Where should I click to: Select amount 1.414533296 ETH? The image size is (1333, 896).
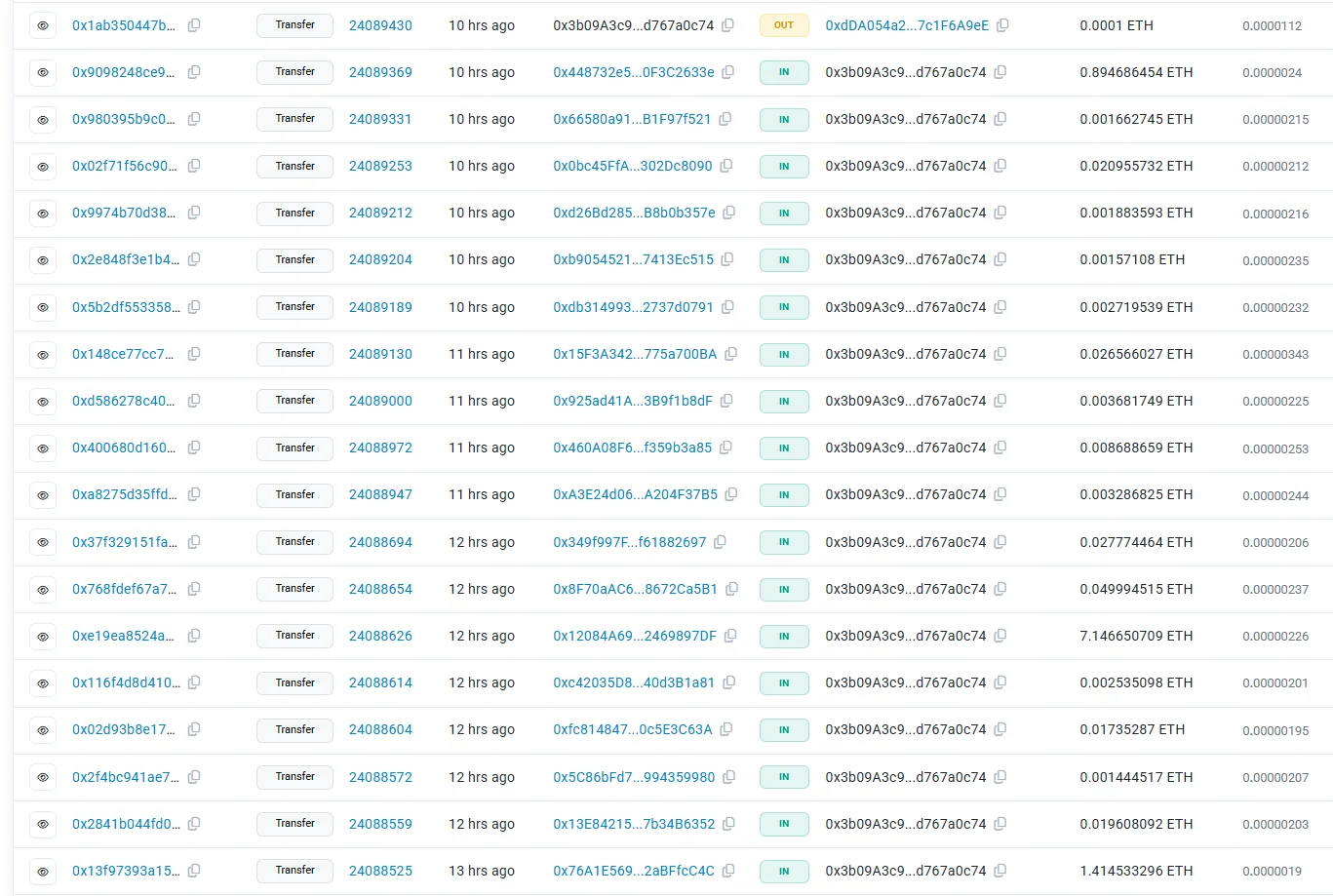(x=1136, y=871)
